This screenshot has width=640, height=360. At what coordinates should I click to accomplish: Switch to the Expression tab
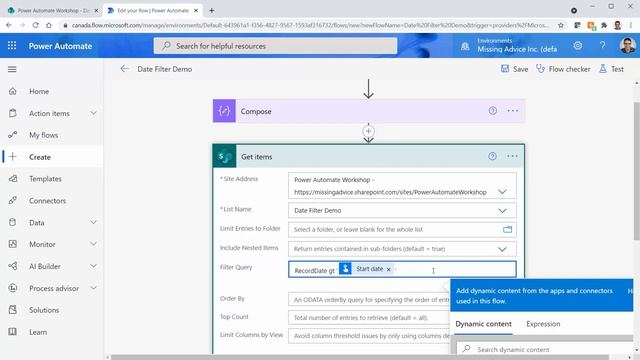click(x=543, y=324)
